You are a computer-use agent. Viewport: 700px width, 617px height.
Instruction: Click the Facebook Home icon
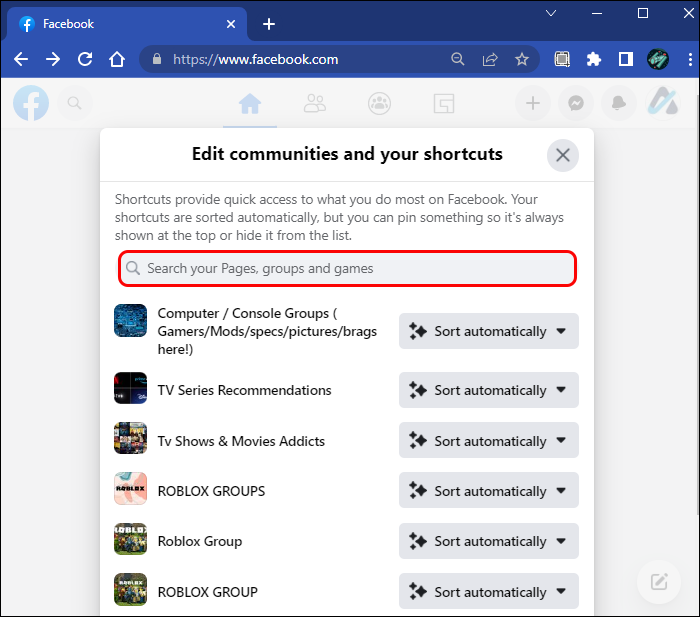pyautogui.click(x=250, y=103)
